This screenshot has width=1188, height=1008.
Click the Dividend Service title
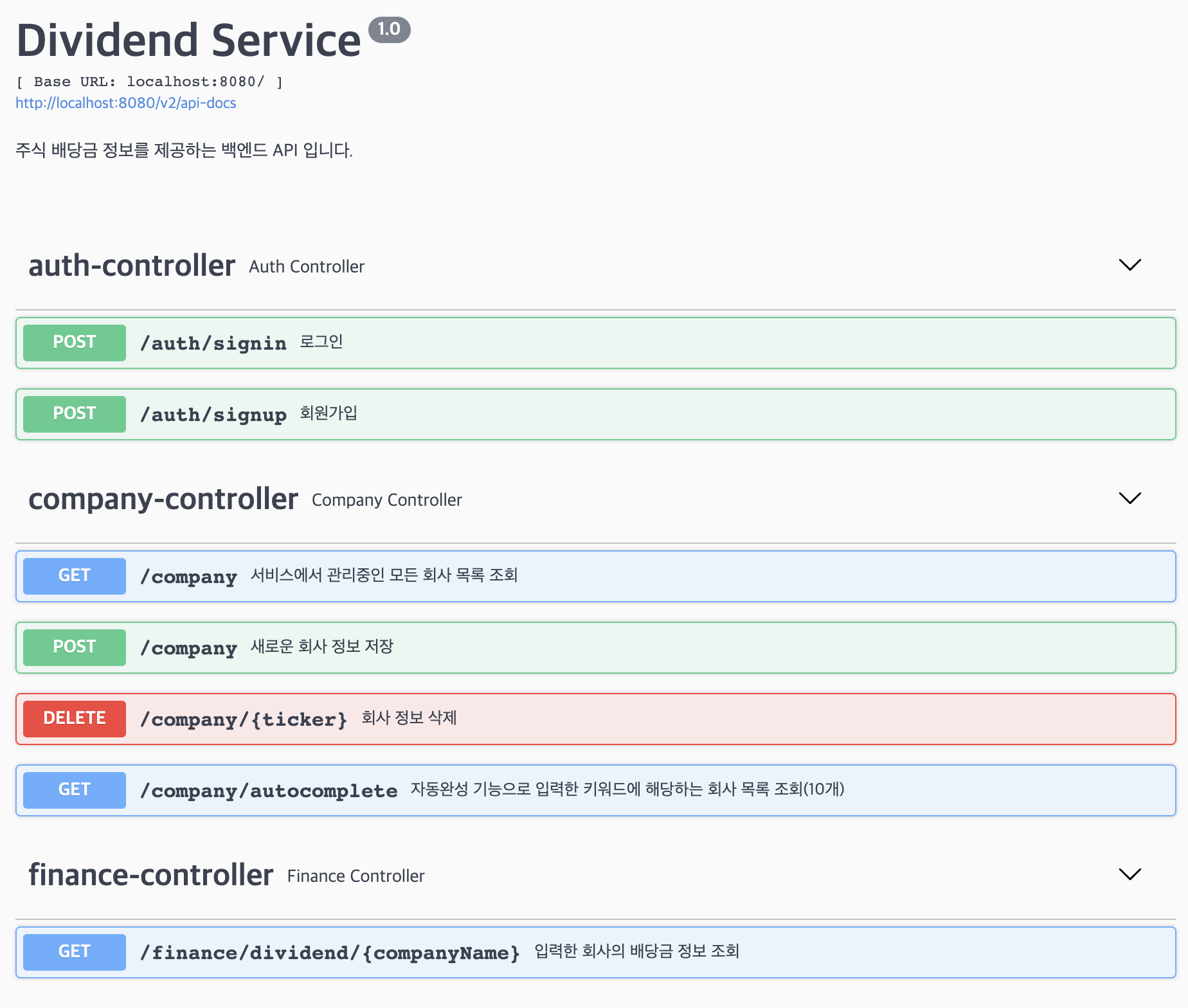tap(188, 40)
